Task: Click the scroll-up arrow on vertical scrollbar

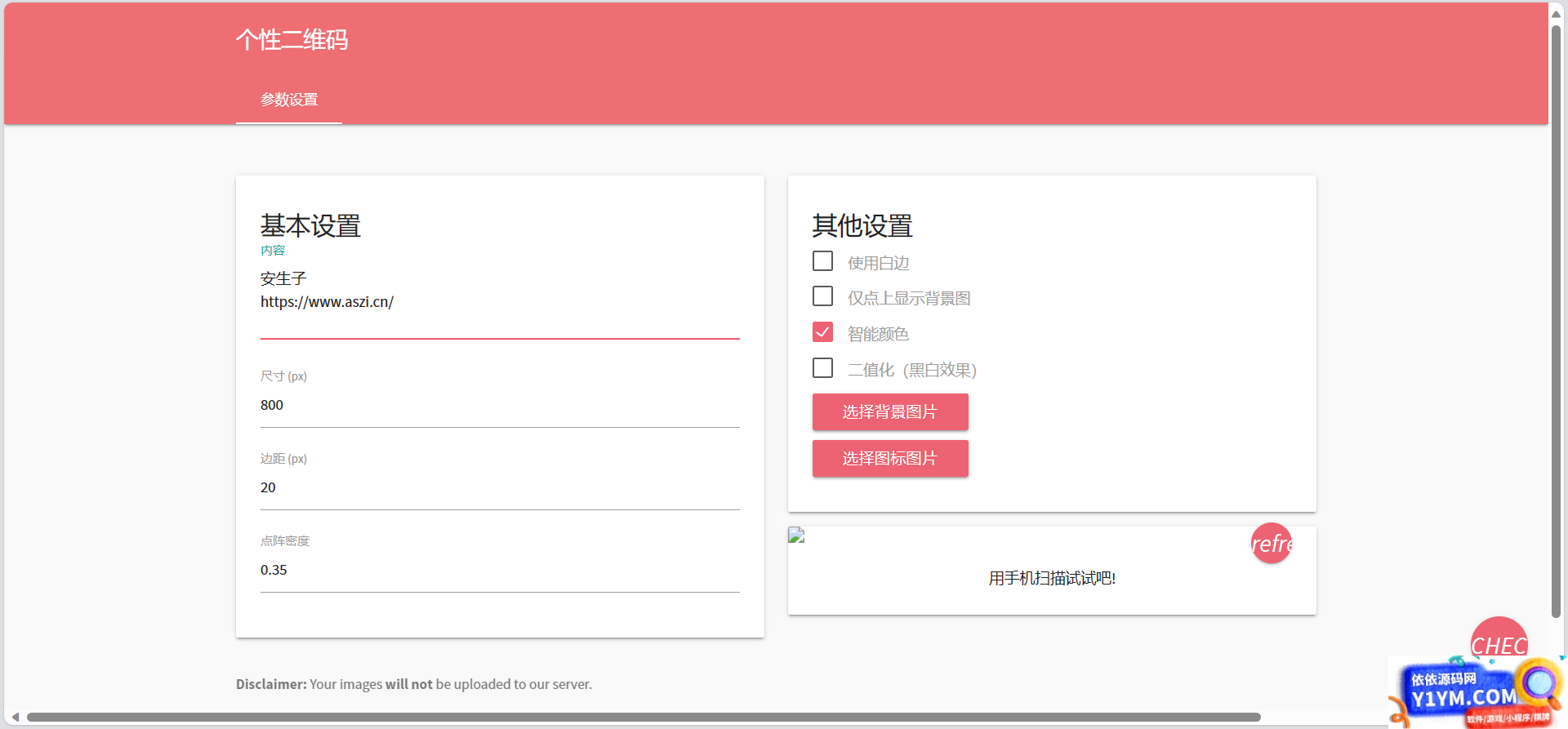Action: pyautogui.click(x=1557, y=13)
